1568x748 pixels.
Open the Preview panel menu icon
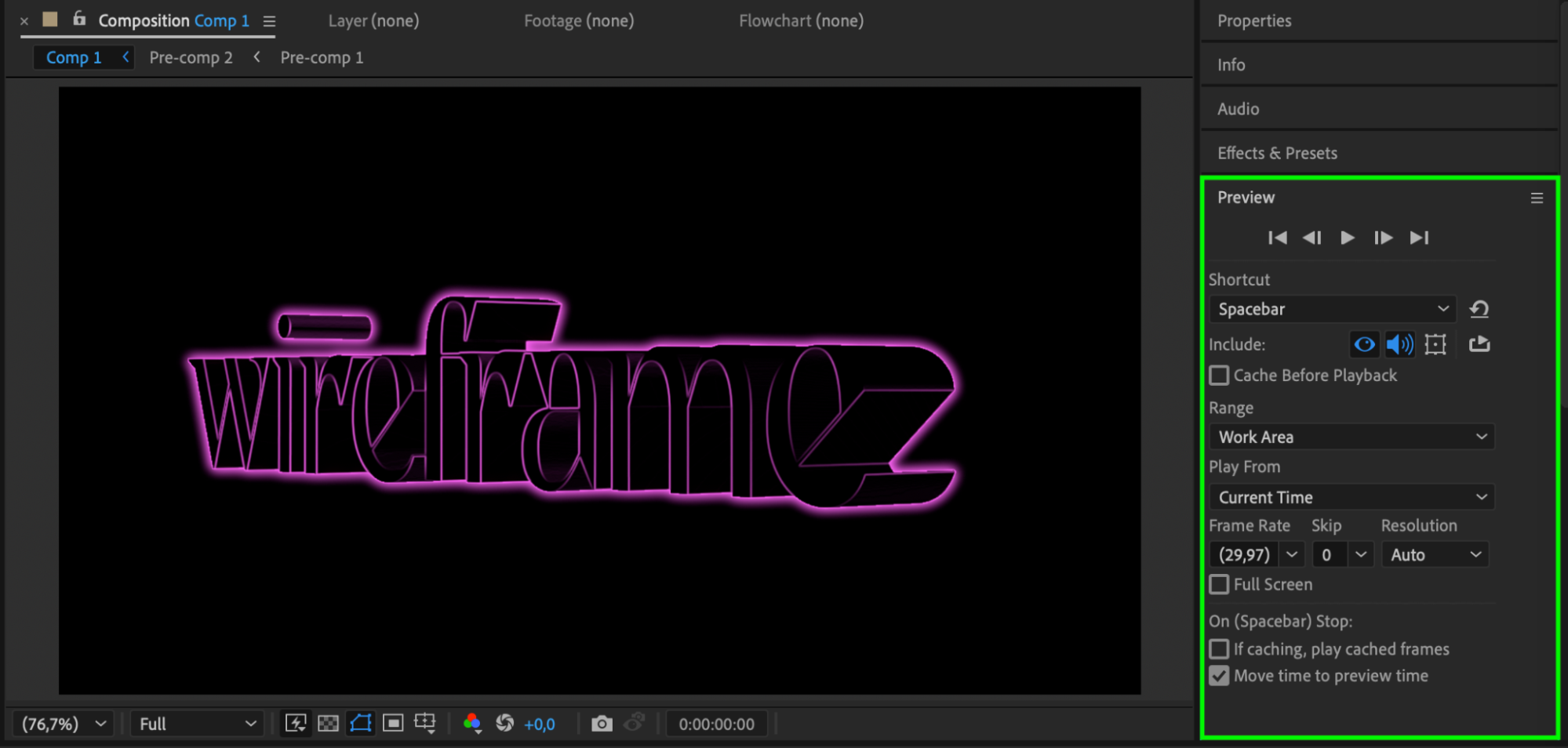click(1537, 198)
